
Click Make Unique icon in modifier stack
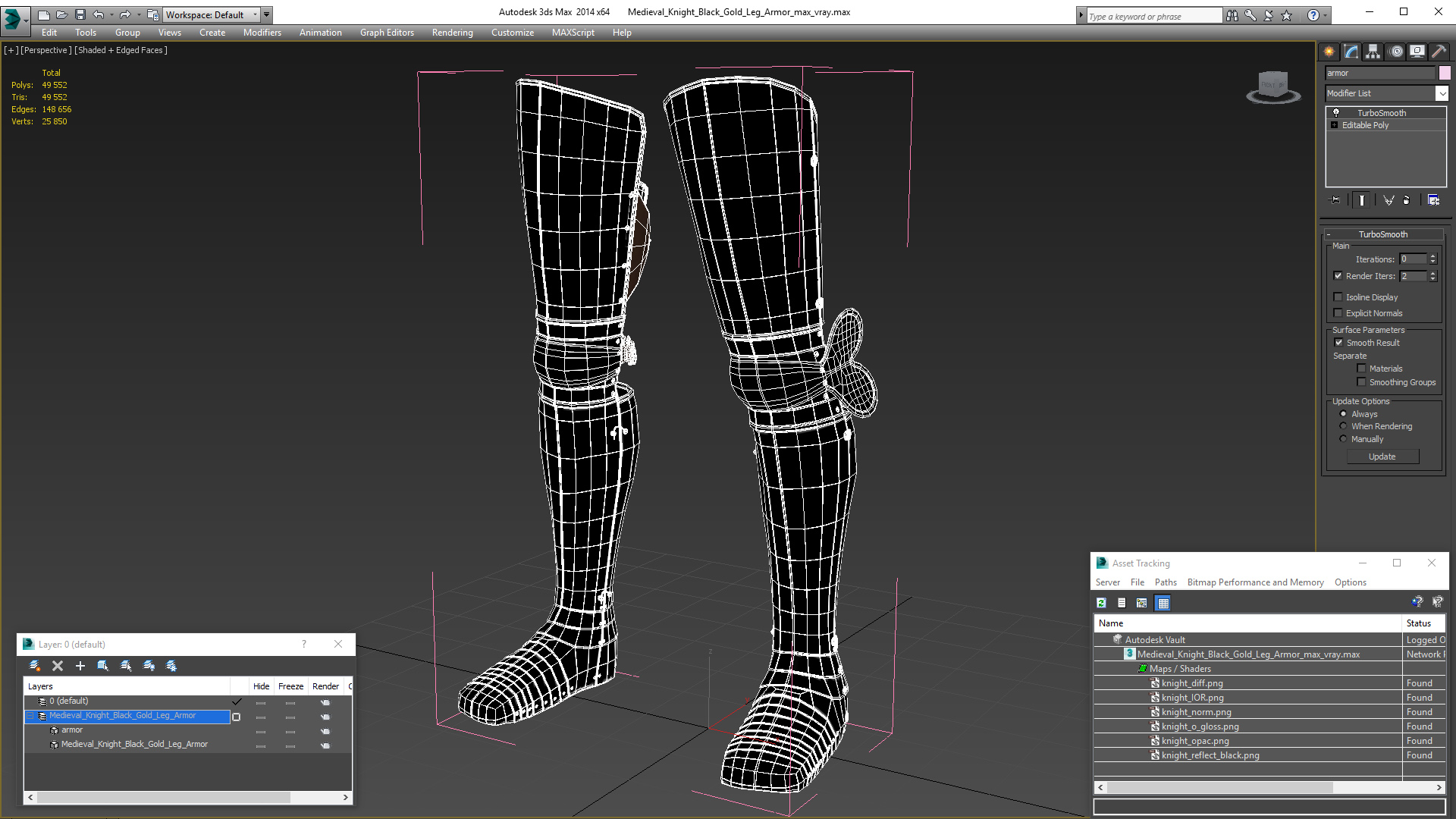click(1389, 200)
